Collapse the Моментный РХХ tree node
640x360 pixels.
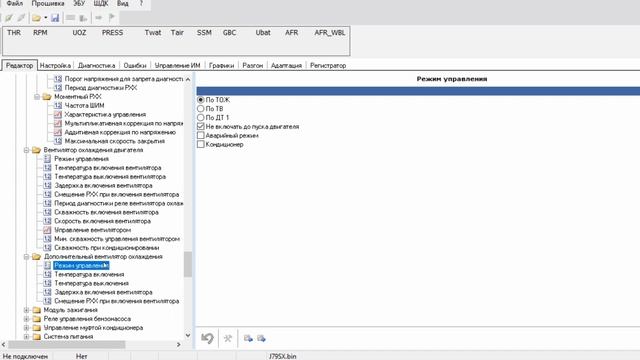click(x=37, y=97)
